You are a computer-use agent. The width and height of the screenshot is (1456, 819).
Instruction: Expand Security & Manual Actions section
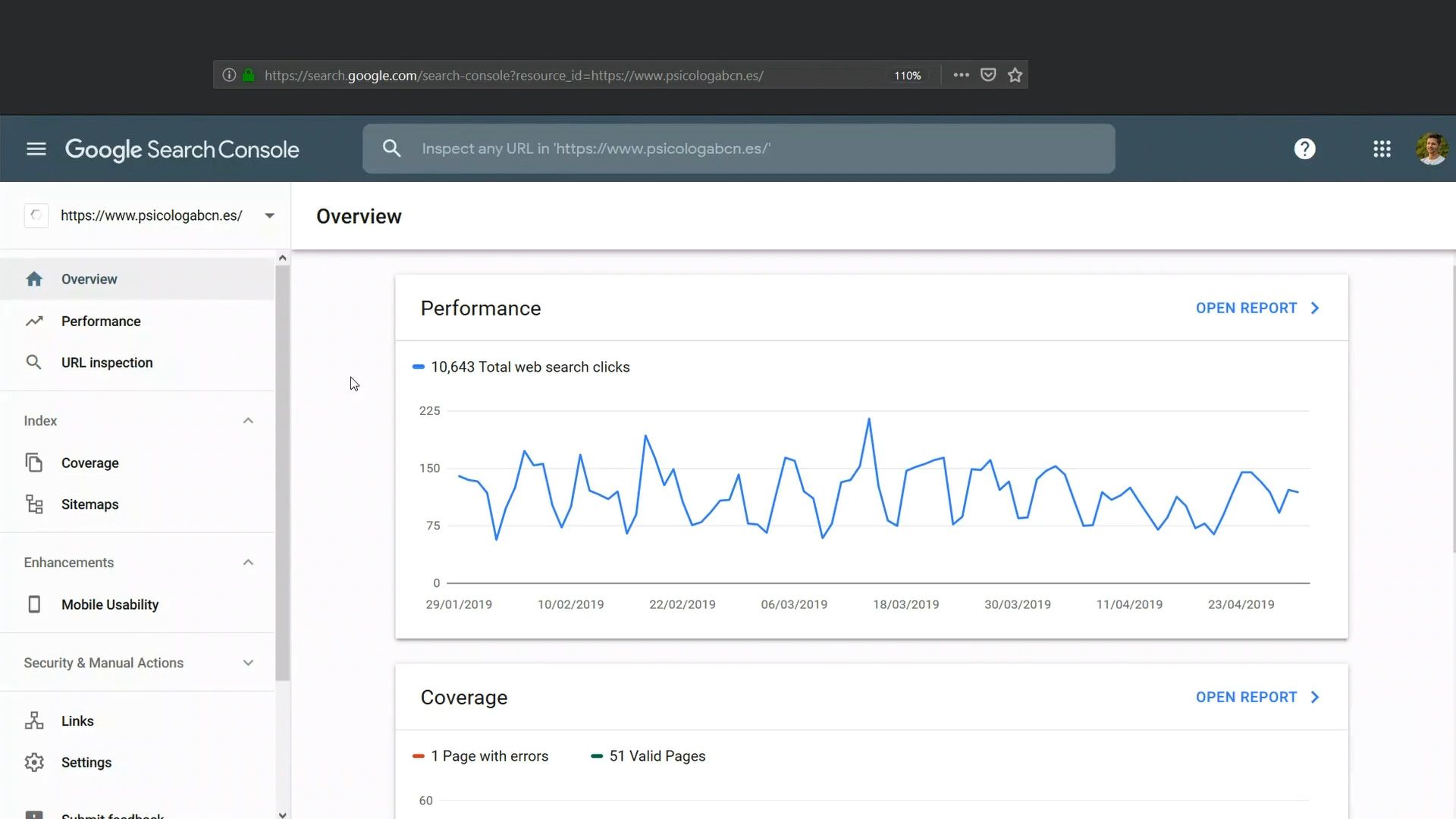click(x=248, y=663)
